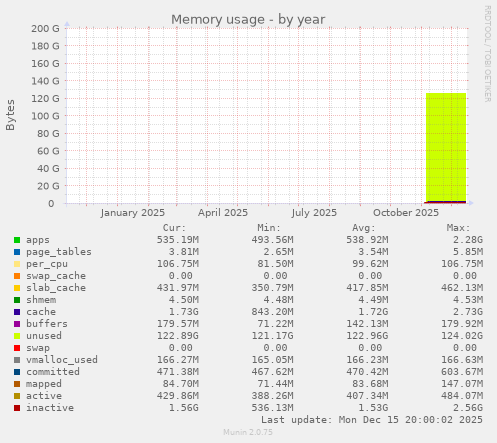Click the swap_cache orange legend swatch
This screenshot has height=443, width=497.
coord(17,276)
